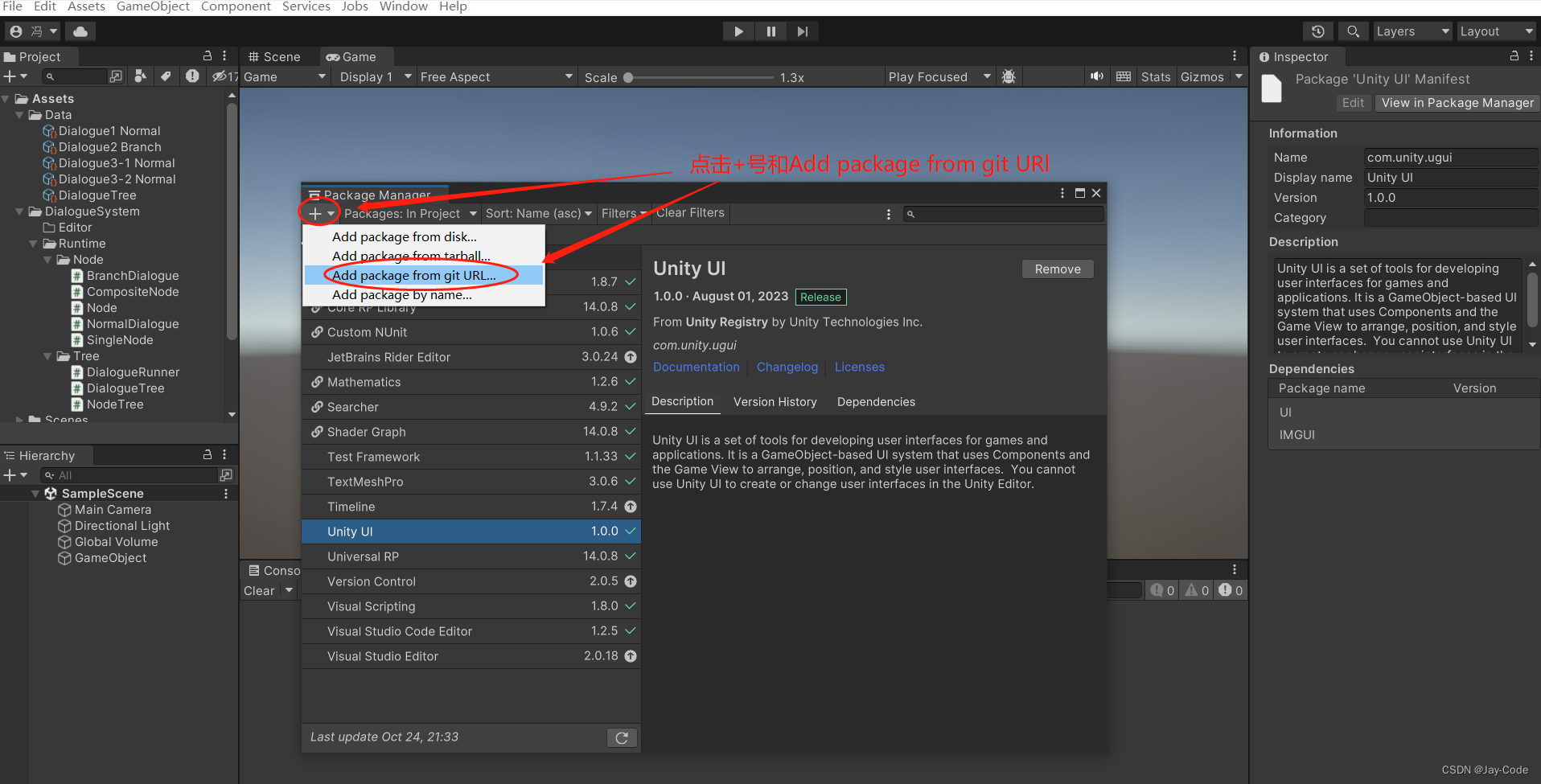The image size is (1541, 784).
Task: Open Display 1 dropdown
Action: (x=375, y=77)
